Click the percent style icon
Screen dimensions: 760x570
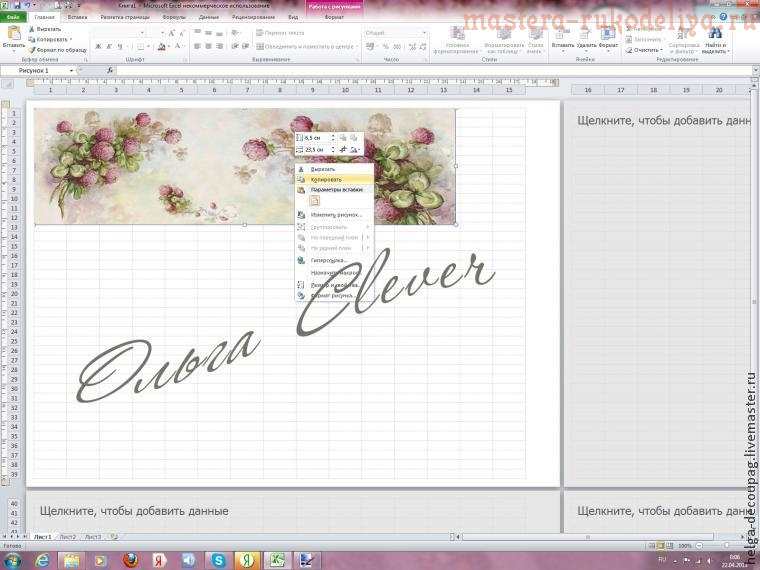pyautogui.click(x=386, y=47)
